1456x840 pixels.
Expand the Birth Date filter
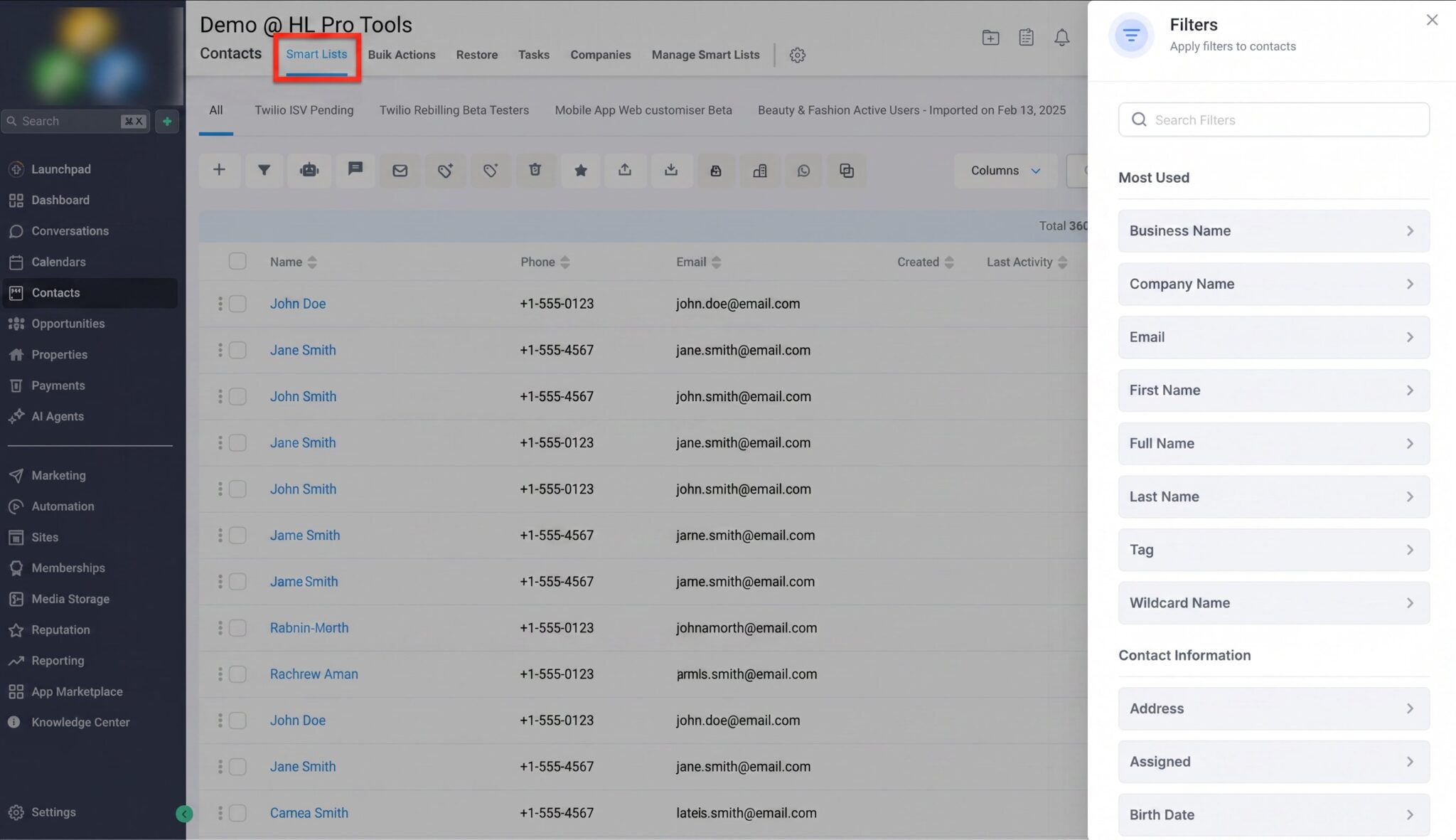tap(1273, 815)
